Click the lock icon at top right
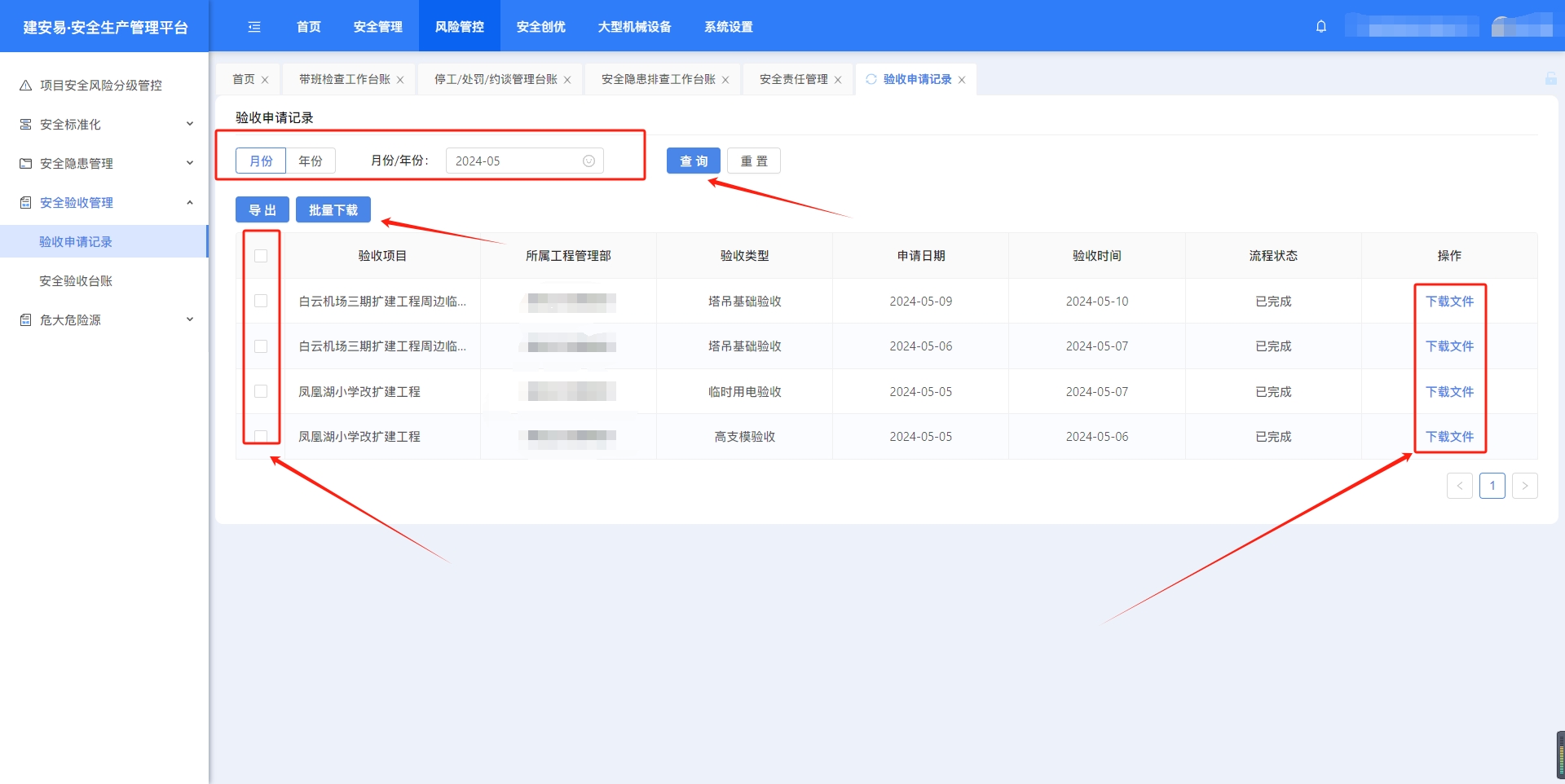 coord(1550,79)
